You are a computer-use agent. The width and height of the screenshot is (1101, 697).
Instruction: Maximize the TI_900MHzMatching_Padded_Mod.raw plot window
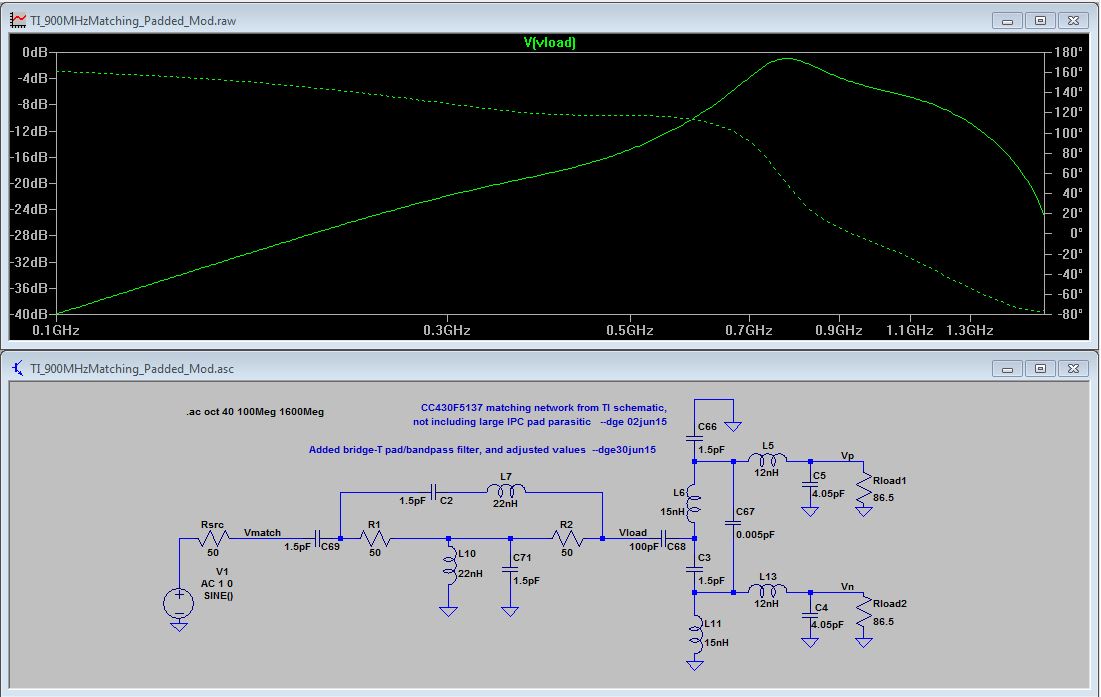click(1040, 20)
